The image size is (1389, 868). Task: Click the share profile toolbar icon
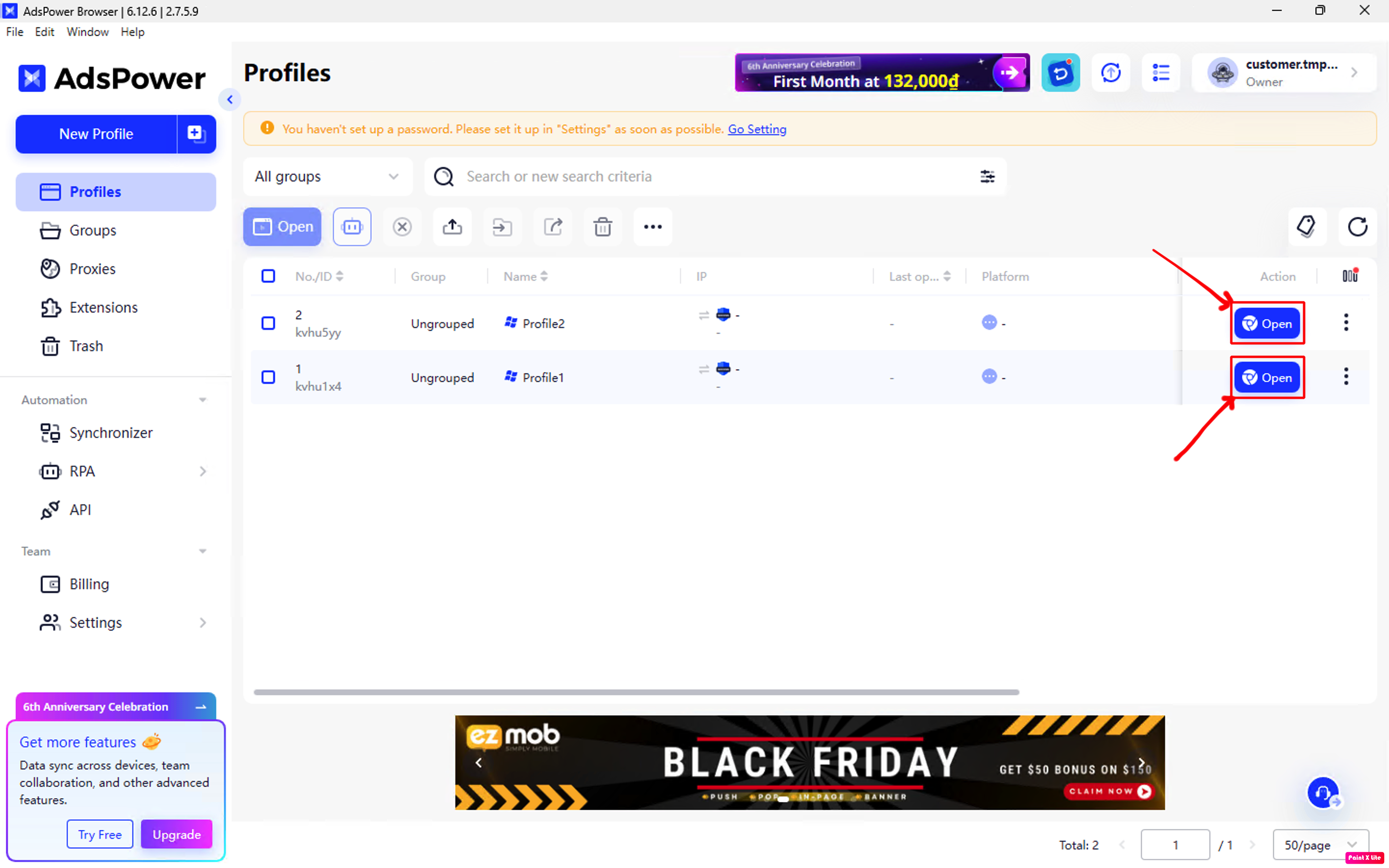[553, 227]
